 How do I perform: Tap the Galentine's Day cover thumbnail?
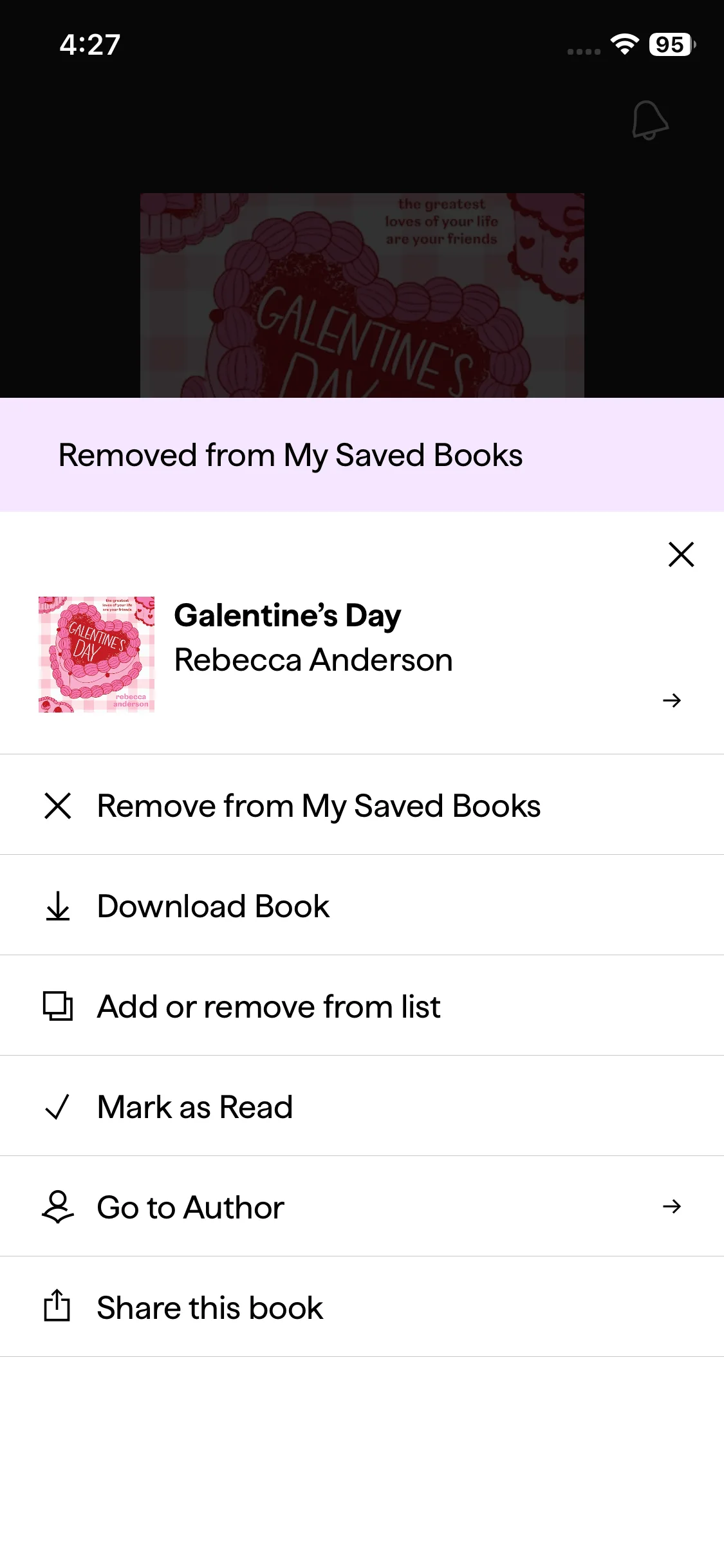point(97,655)
